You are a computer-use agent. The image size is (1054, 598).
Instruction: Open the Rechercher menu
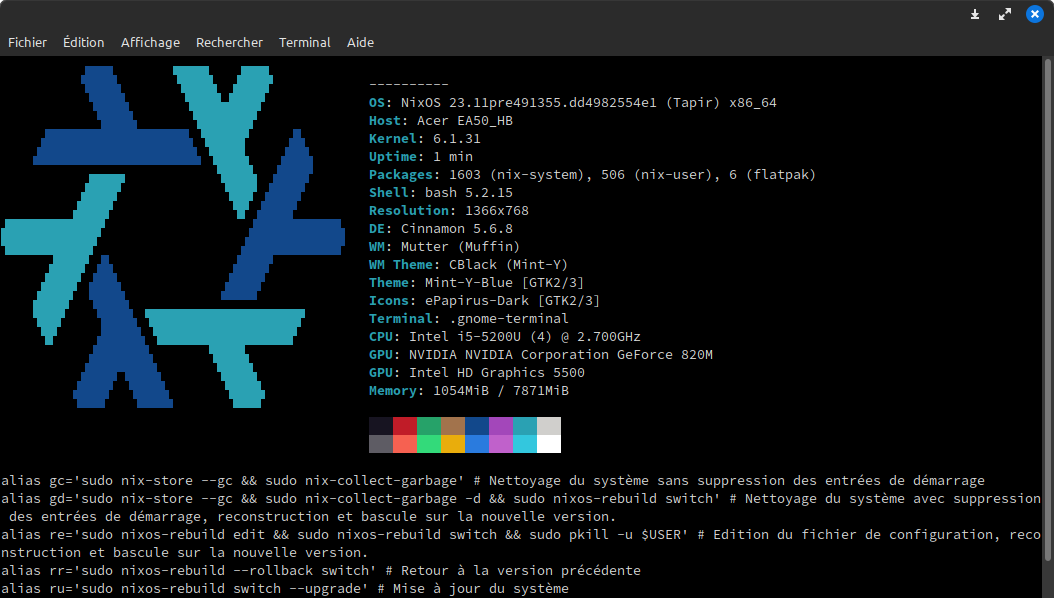click(229, 42)
